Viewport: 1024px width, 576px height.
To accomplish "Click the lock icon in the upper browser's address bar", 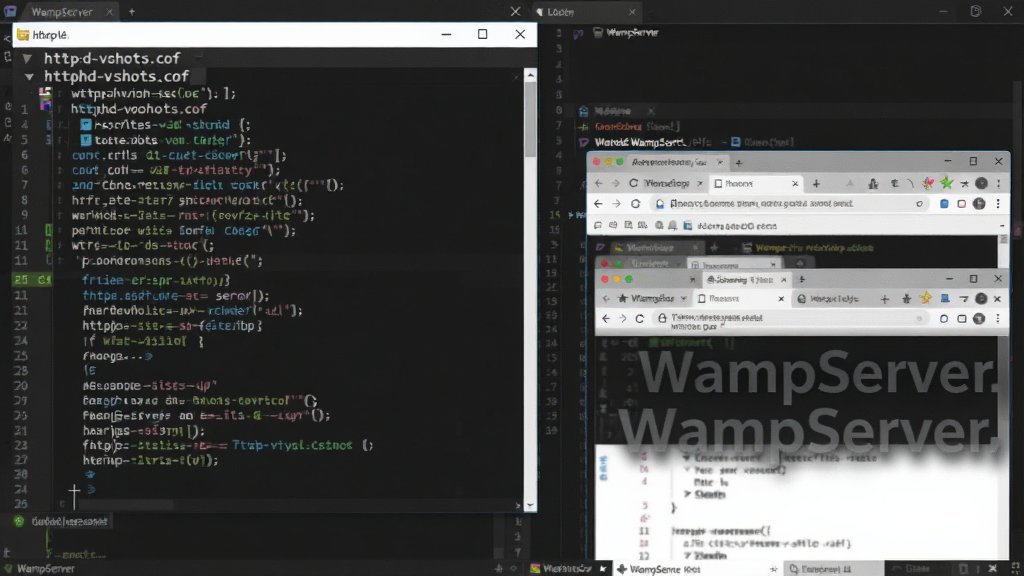I will pos(660,204).
